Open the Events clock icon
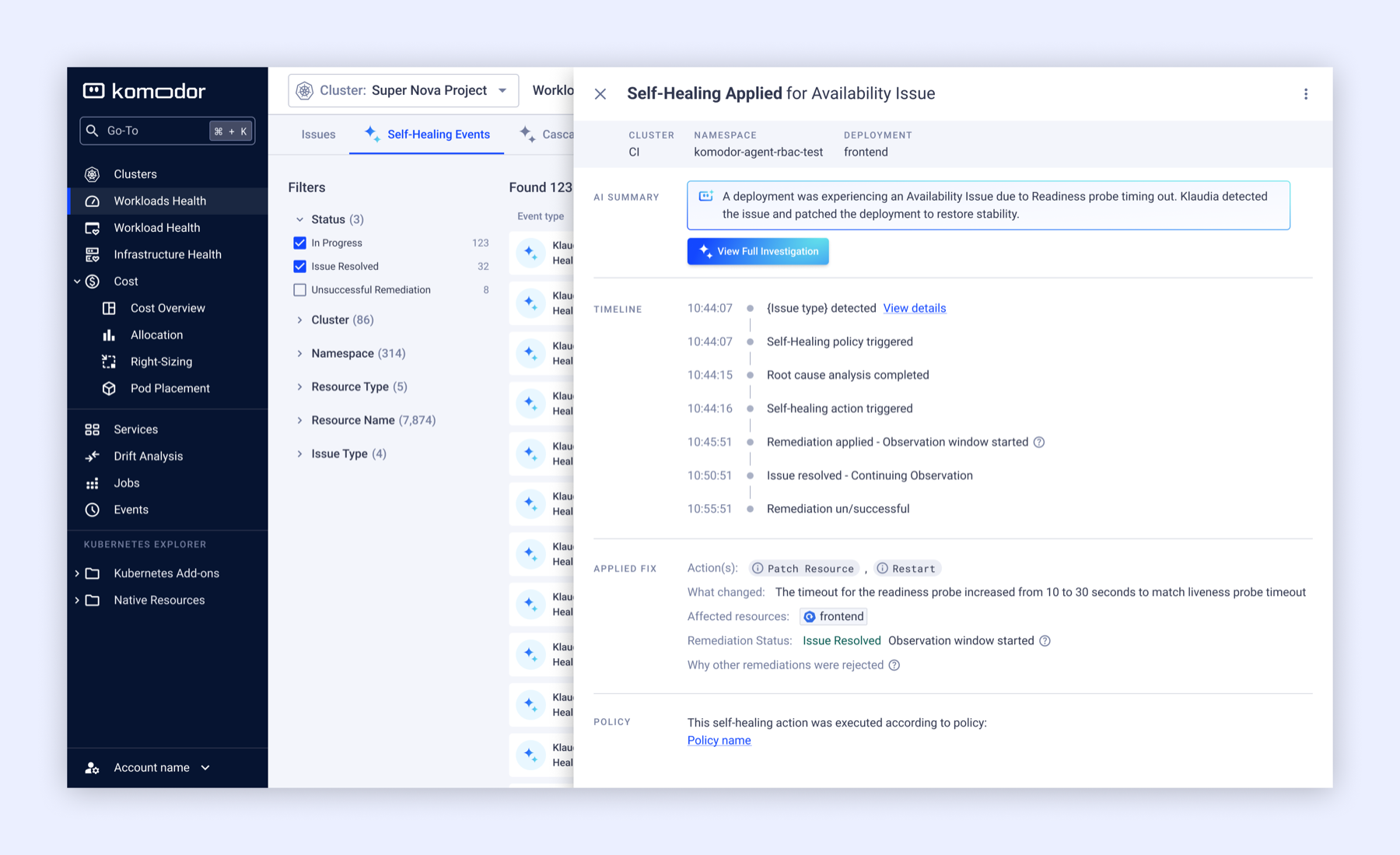Image resolution: width=1400 pixels, height=855 pixels. 93,510
